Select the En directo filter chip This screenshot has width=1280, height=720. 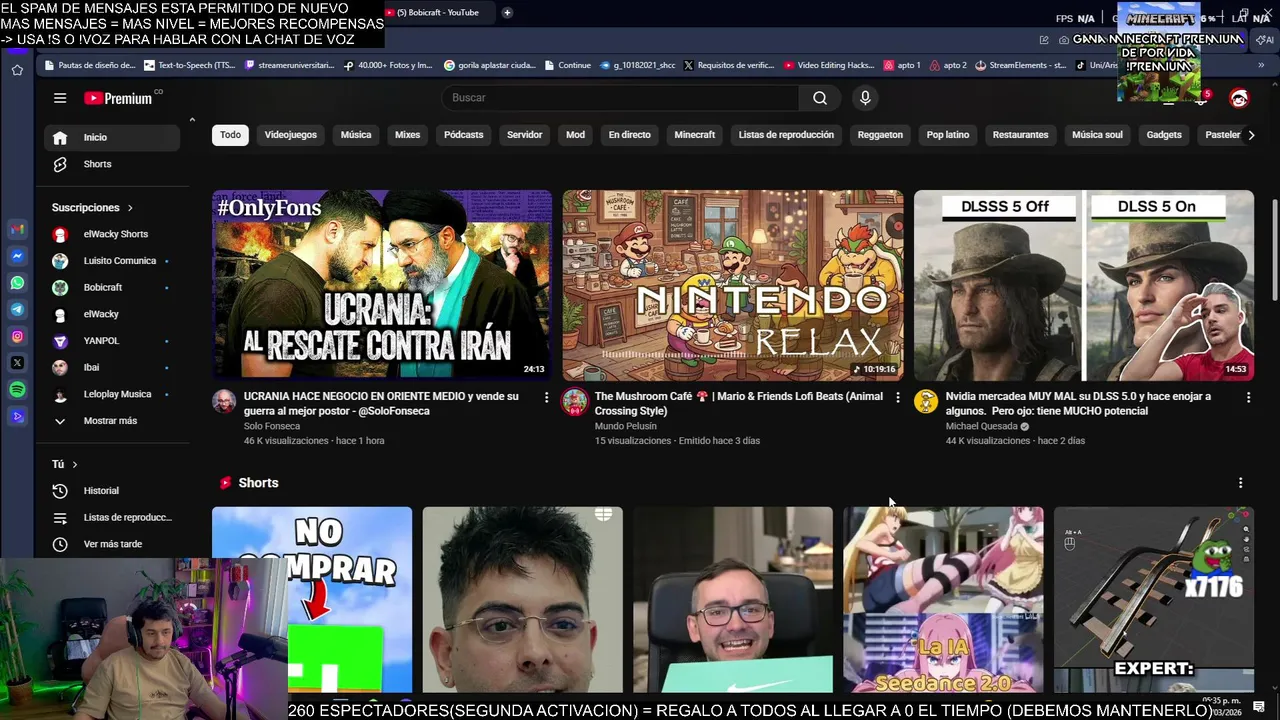point(629,135)
